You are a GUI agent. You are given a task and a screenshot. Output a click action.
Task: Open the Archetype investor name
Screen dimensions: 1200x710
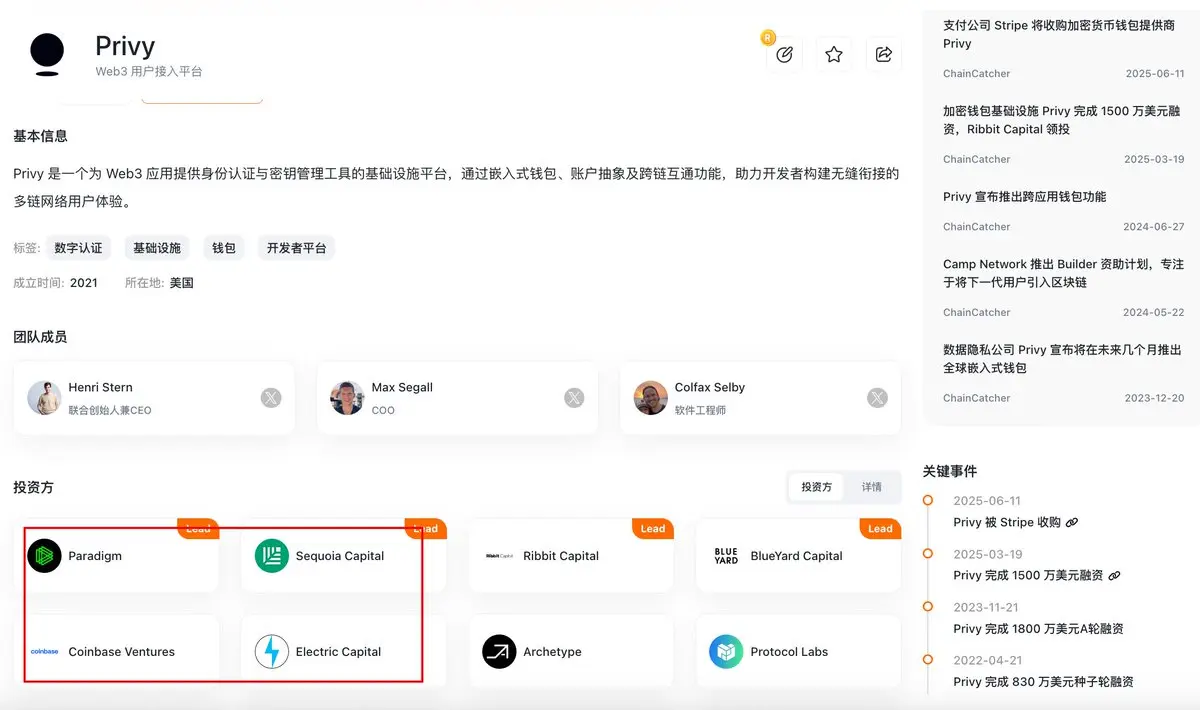(x=552, y=652)
